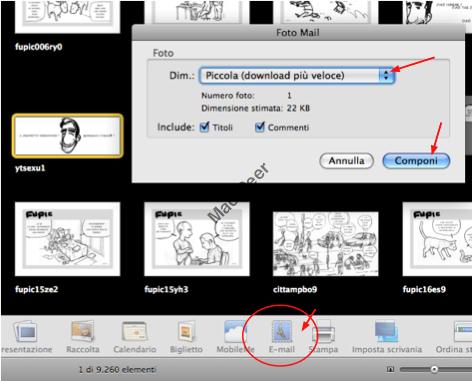Click the Foto Mail dialog title
Screen dimensions: 472x381
pyautogui.click(x=298, y=33)
